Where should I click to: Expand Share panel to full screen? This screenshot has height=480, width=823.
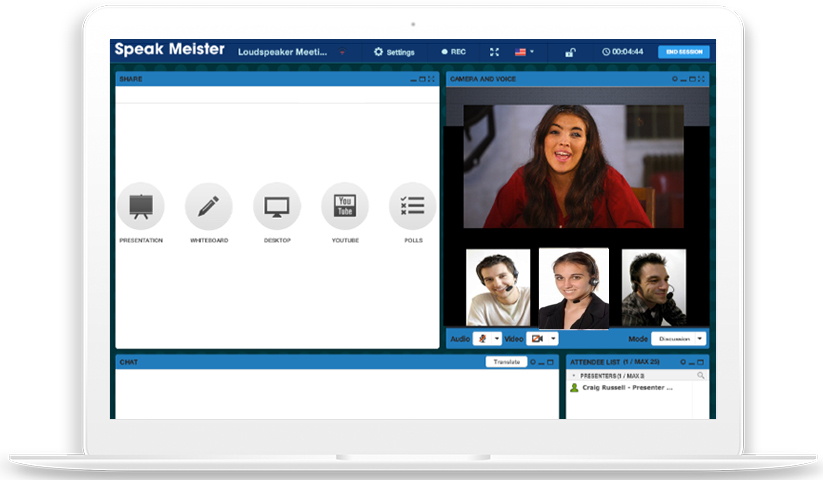(x=431, y=79)
